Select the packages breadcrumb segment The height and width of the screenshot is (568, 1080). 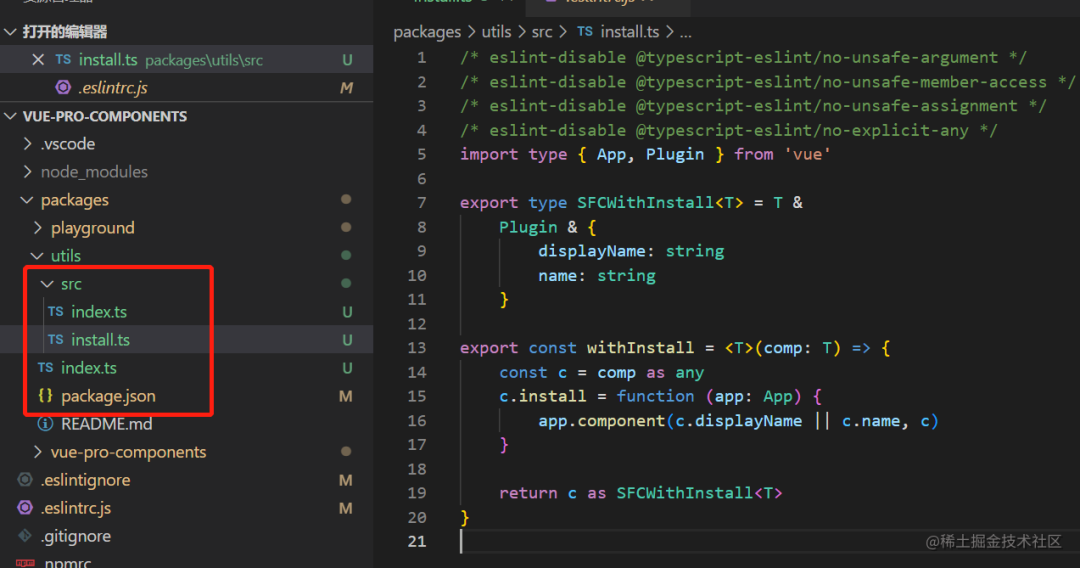tap(427, 32)
